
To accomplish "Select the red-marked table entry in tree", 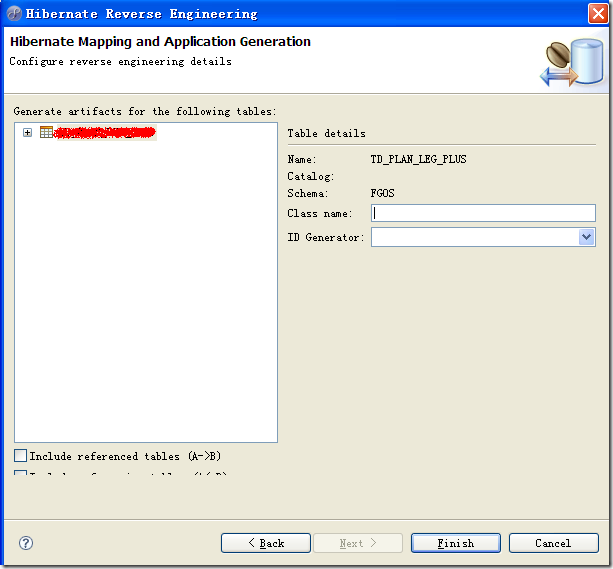I will [x=105, y=132].
